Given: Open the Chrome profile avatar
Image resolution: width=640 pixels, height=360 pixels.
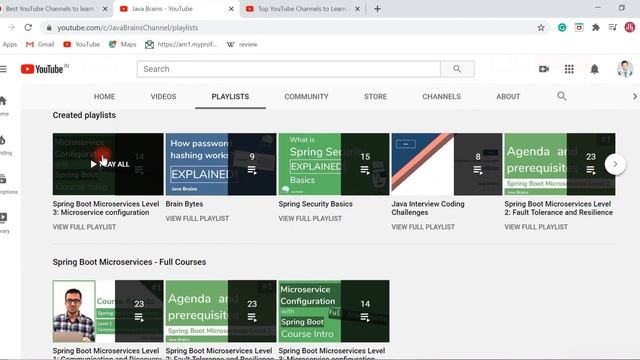Looking at the screenshot, I should point(629,27).
